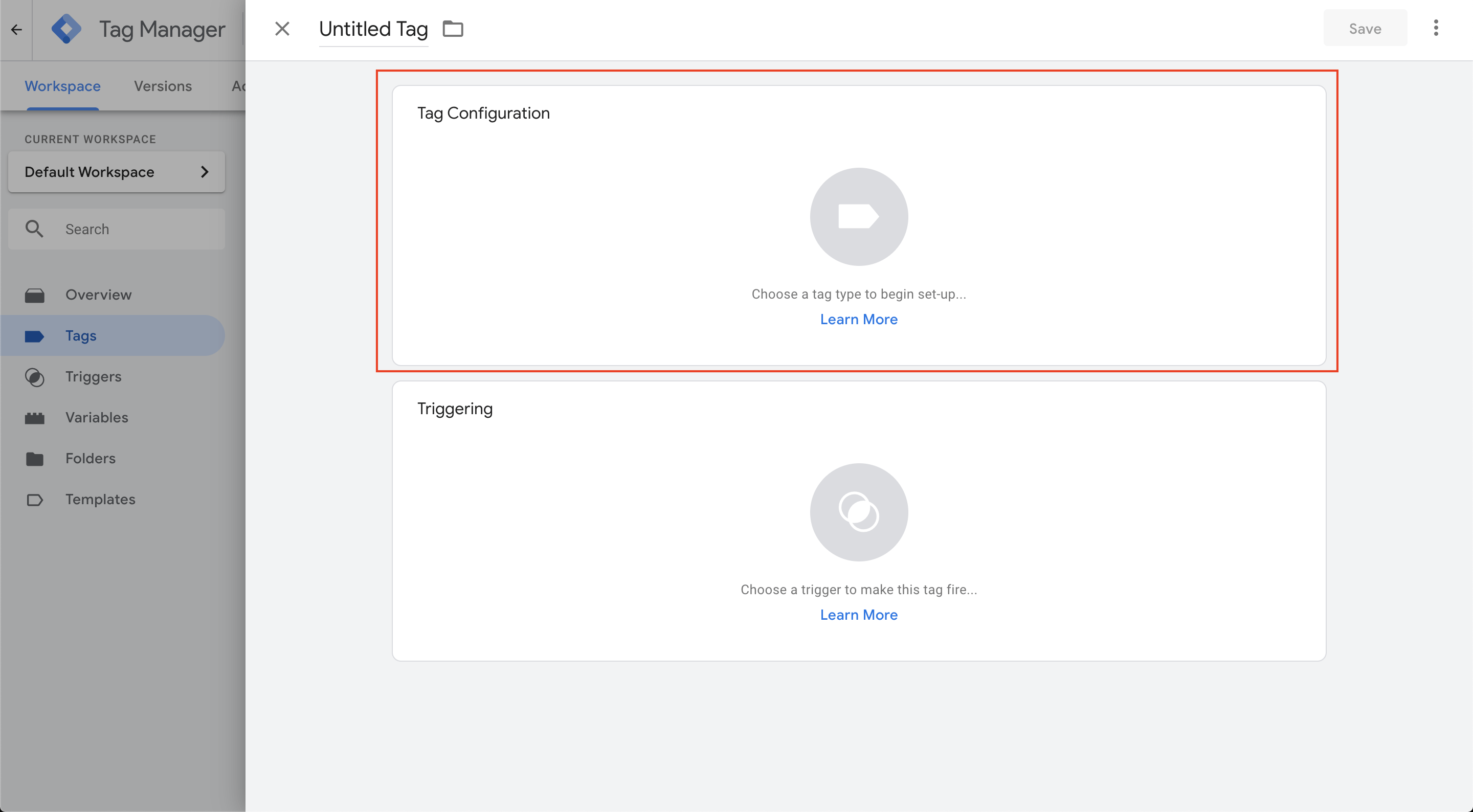The image size is (1473, 812).
Task: Click the tag icon in Tag Configuration
Action: click(x=858, y=216)
